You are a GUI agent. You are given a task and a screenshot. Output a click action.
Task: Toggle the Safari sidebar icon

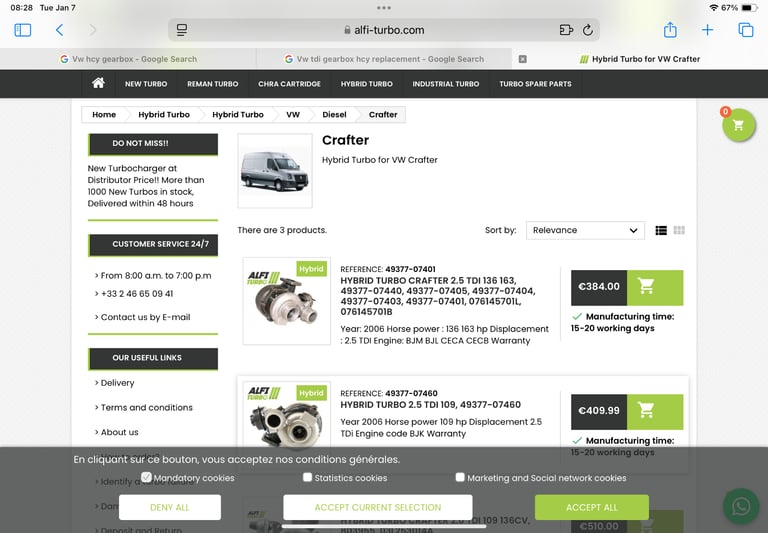pyautogui.click(x=23, y=30)
